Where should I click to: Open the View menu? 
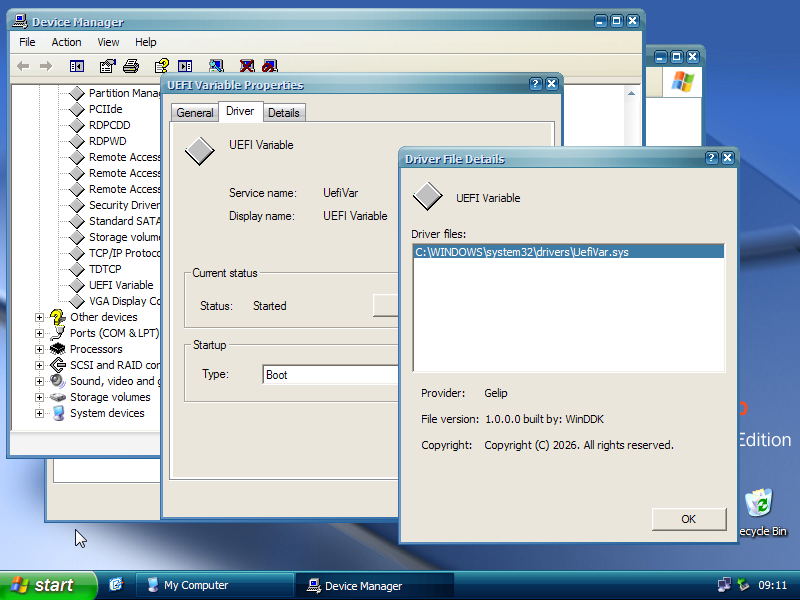(x=108, y=42)
